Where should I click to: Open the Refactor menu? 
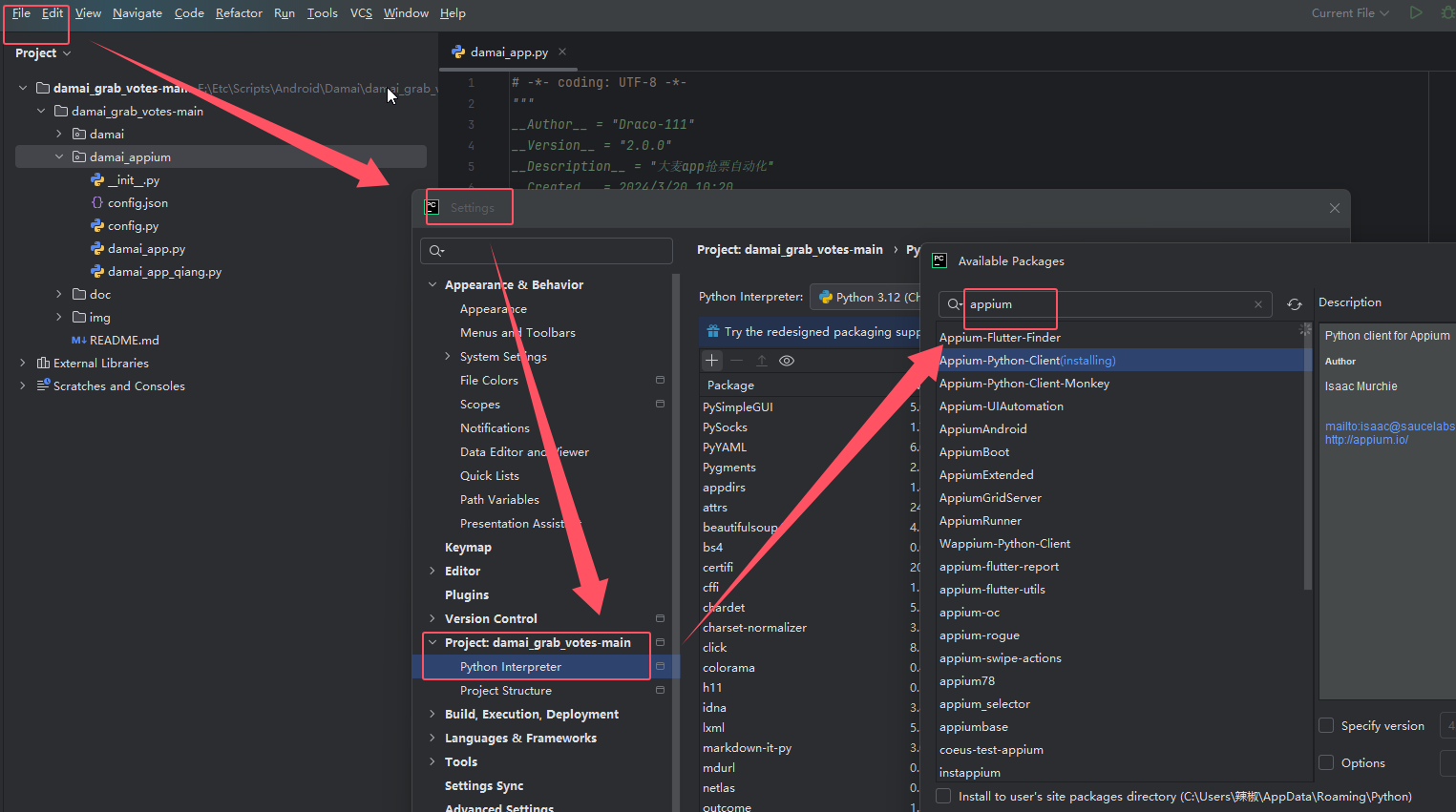coord(239,12)
